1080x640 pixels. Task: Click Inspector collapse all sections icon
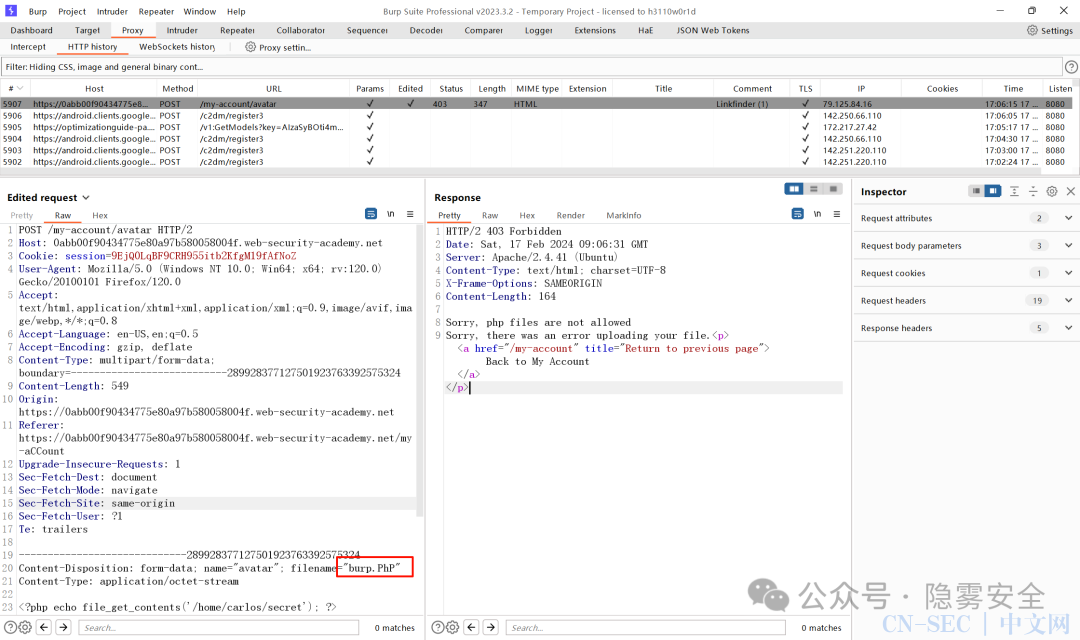pyautogui.click(x=1032, y=191)
